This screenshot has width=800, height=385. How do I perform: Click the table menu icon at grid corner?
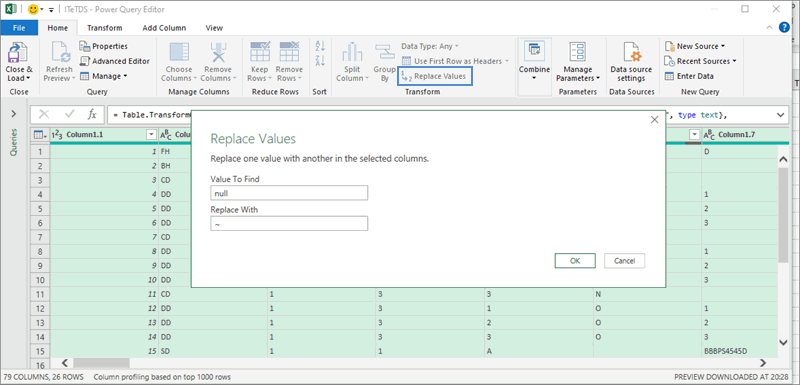40,135
